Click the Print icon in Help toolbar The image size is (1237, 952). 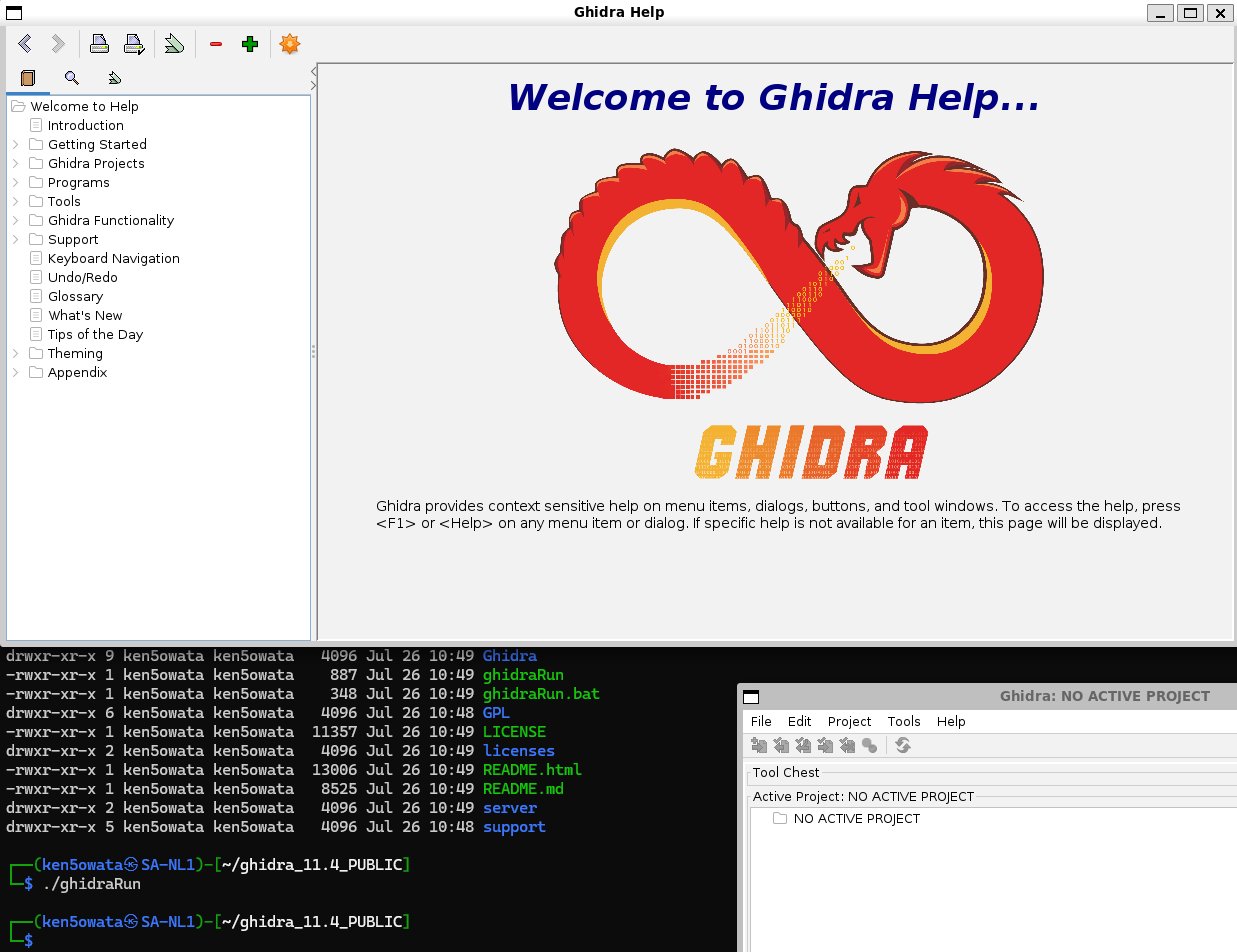pos(99,43)
